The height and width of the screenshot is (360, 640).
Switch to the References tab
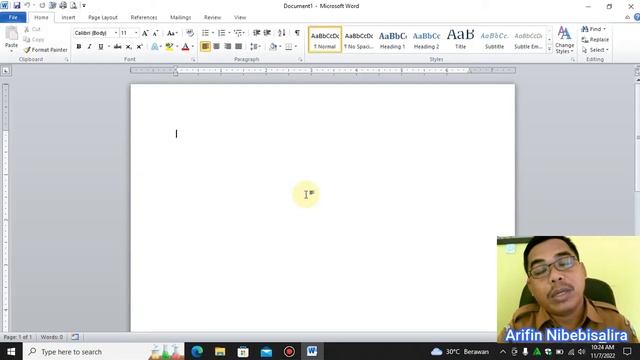pos(144,18)
